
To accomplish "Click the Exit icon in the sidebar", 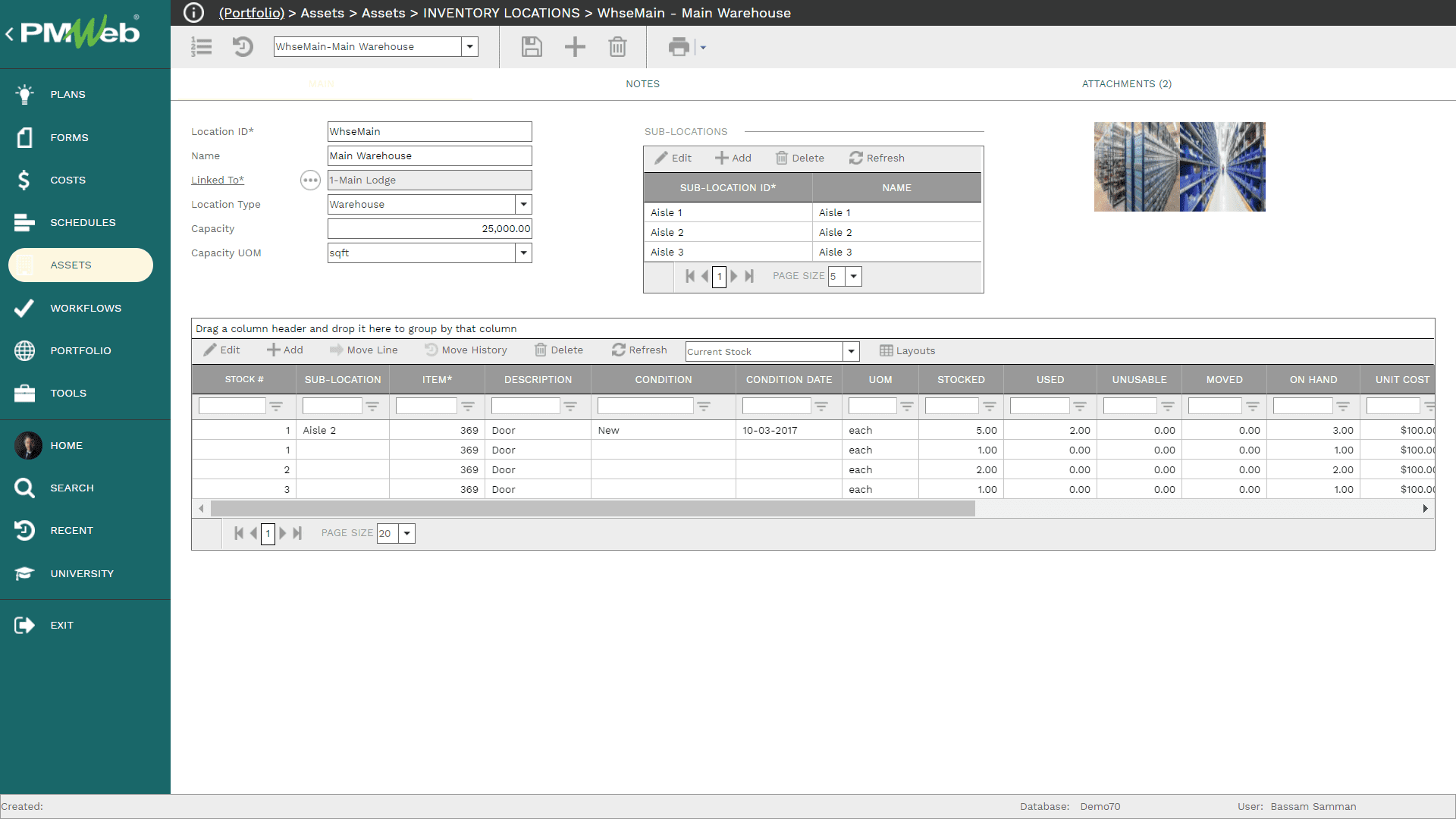I will [24, 625].
